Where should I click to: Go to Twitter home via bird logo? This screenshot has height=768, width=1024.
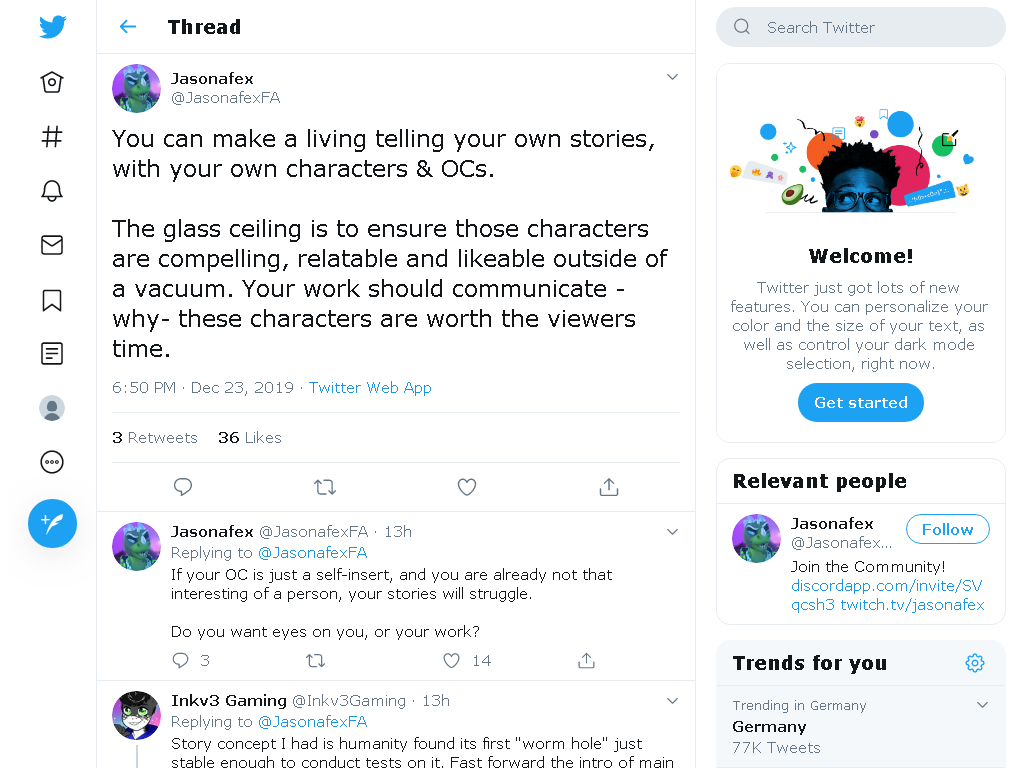point(52,27)
